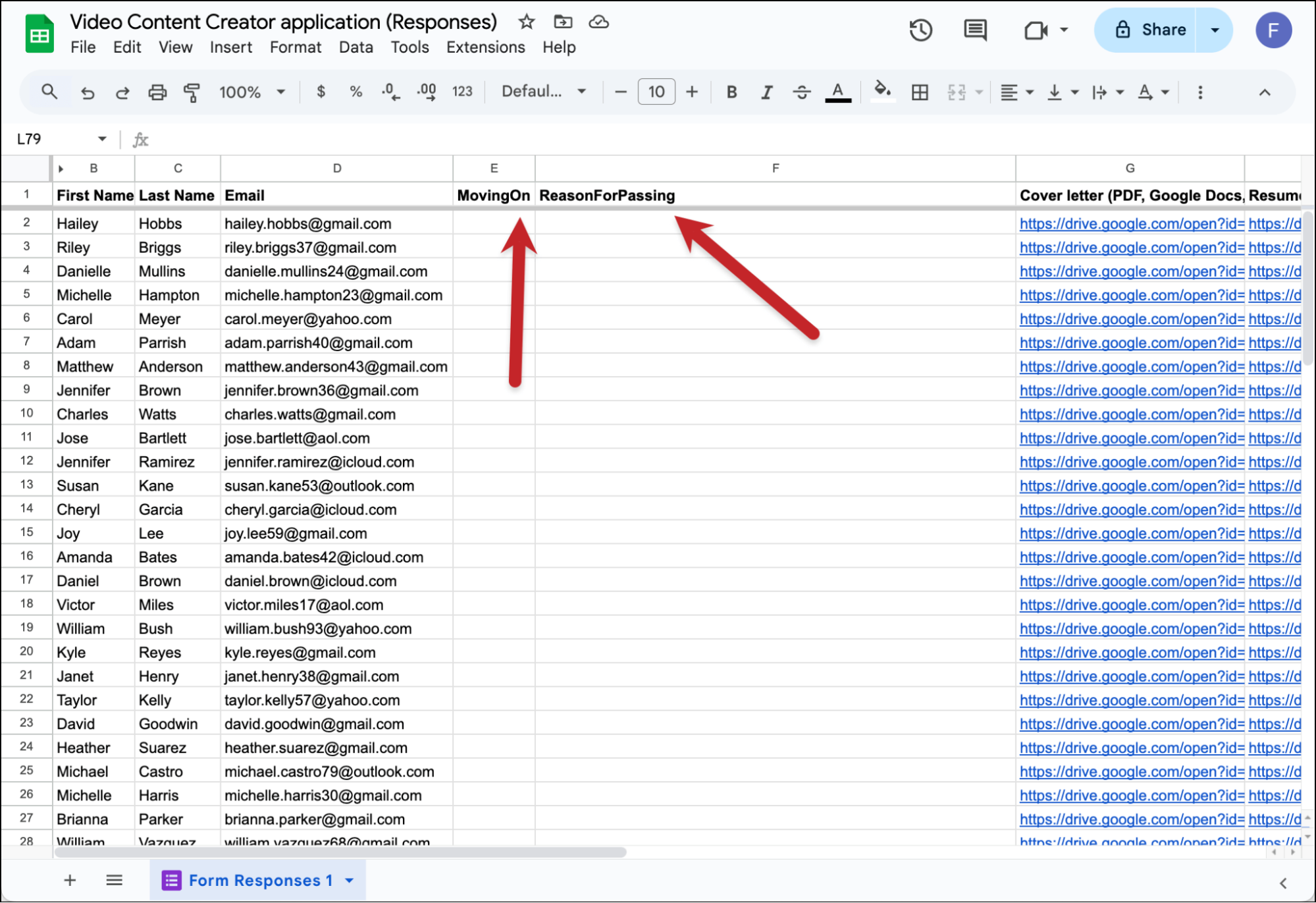Open the text color picker

tap(837, 92)
